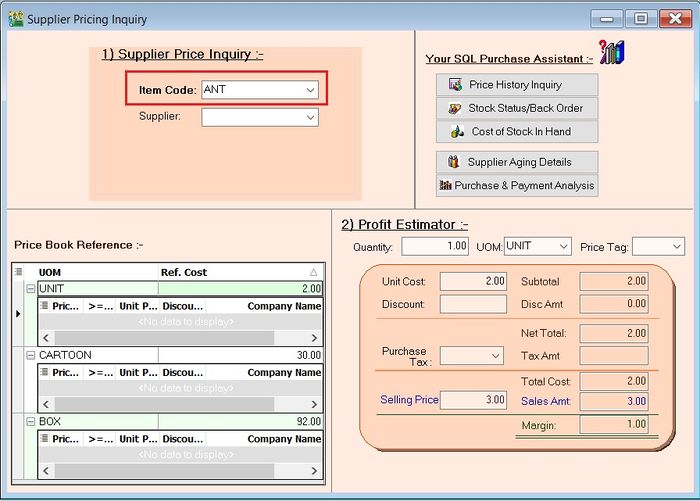Collapse the CARTOON row
The width and height of the screenshot is (700, 501).
31,355
